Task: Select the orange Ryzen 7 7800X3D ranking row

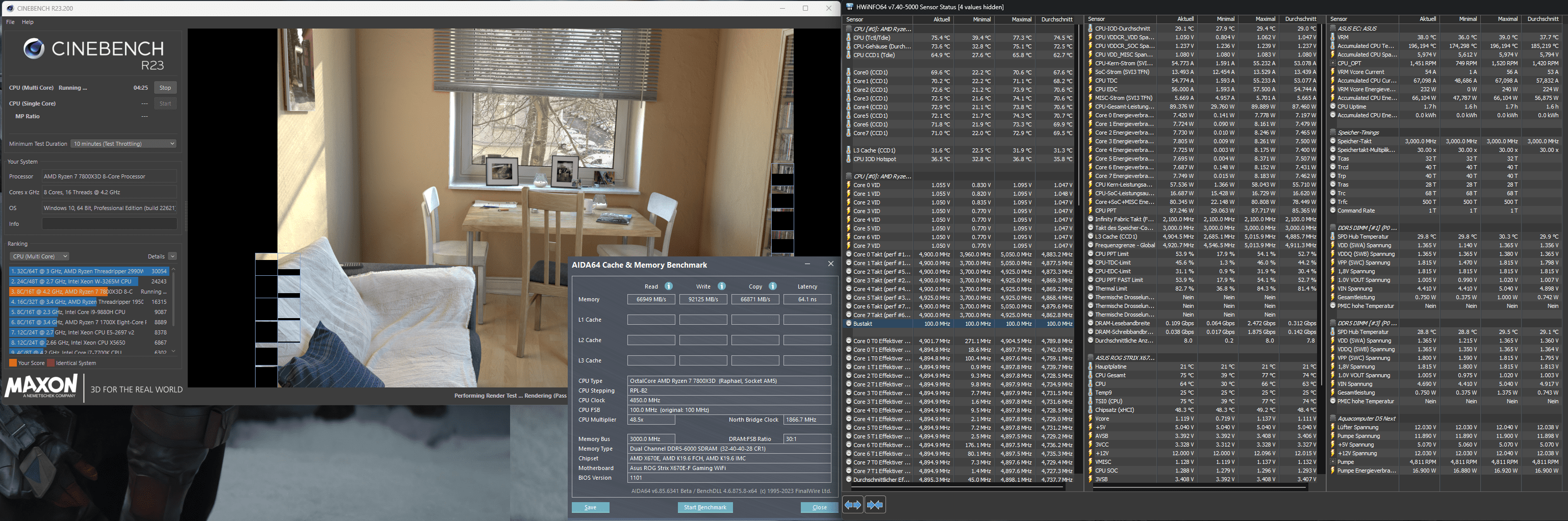Action: click(x=88, y=292)
